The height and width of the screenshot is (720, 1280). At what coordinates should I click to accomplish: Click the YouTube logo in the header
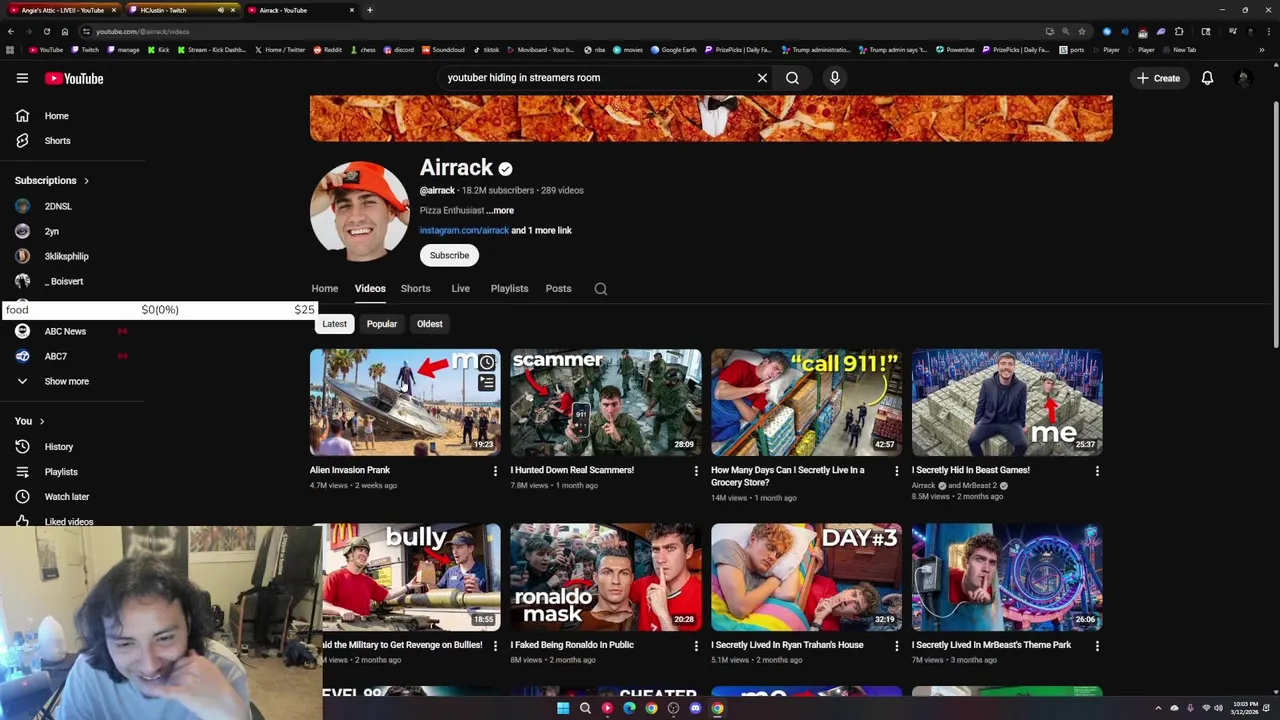pos(74,78)
